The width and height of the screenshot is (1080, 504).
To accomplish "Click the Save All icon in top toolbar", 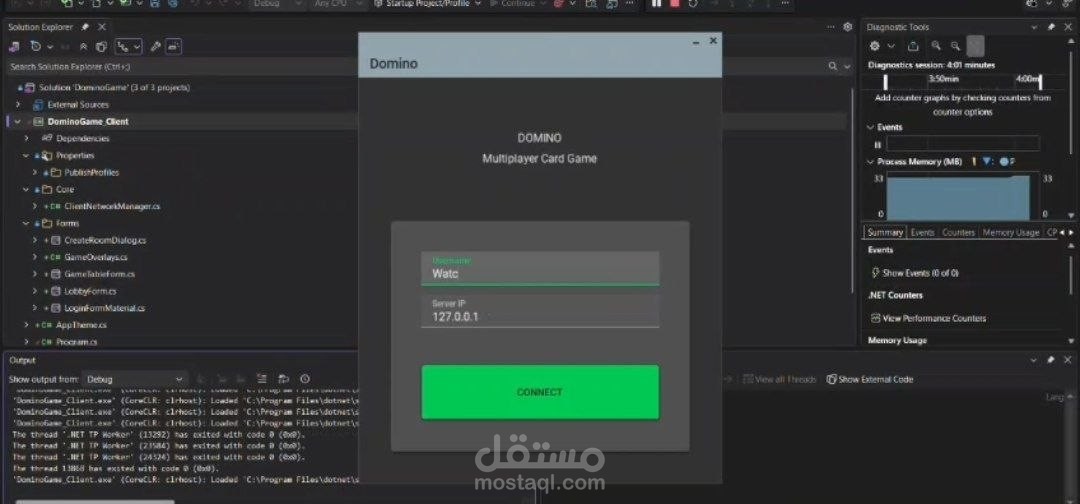I will tap(173, 3).
